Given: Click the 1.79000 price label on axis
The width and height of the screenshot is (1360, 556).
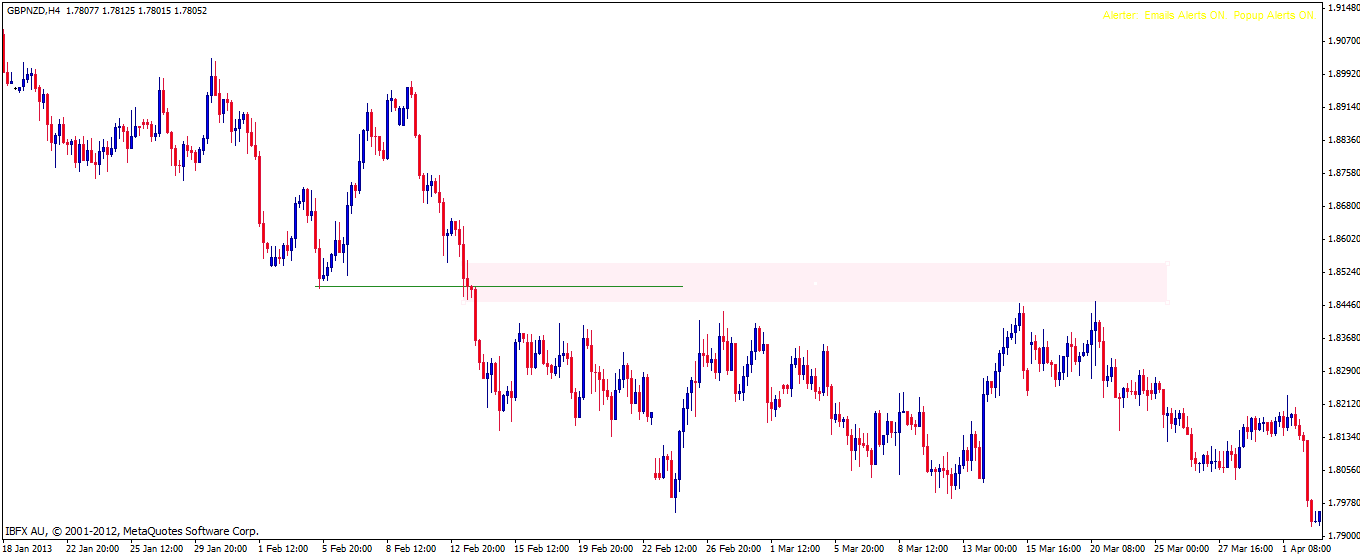Looking at the screenshot, I should (x=1341, y=535).
